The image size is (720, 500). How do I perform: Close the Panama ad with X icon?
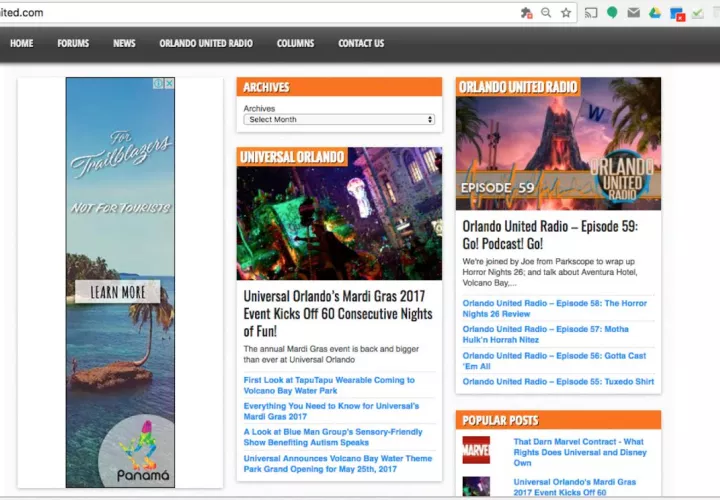(169, 83)
